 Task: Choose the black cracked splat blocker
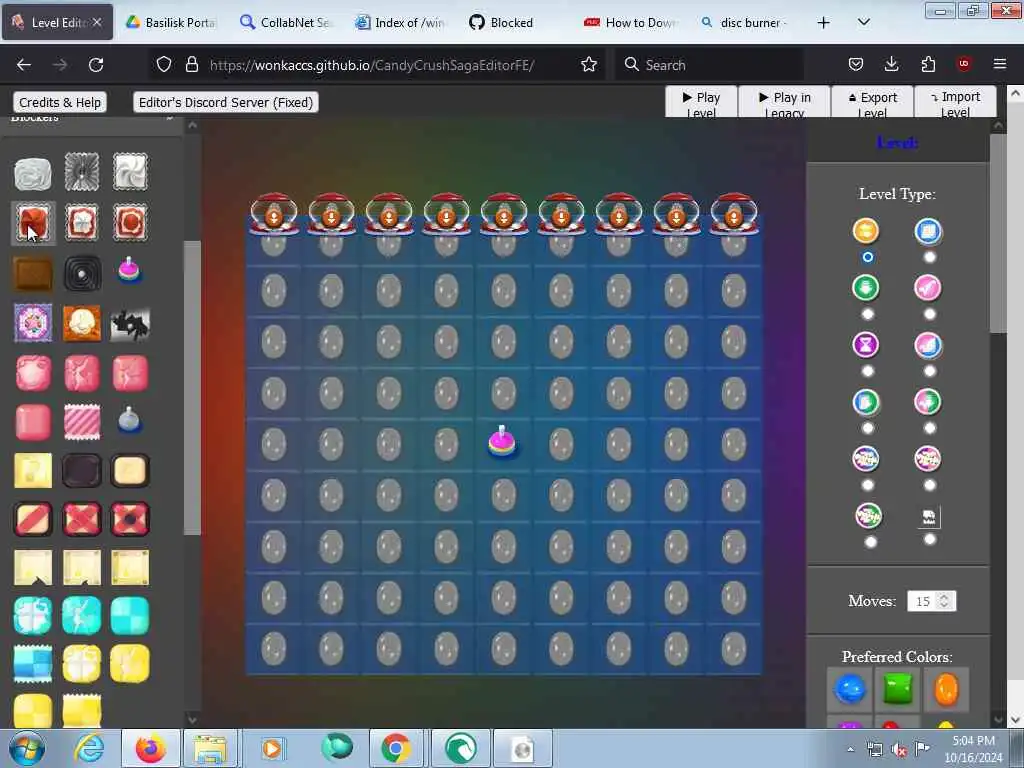pos(130,324)
